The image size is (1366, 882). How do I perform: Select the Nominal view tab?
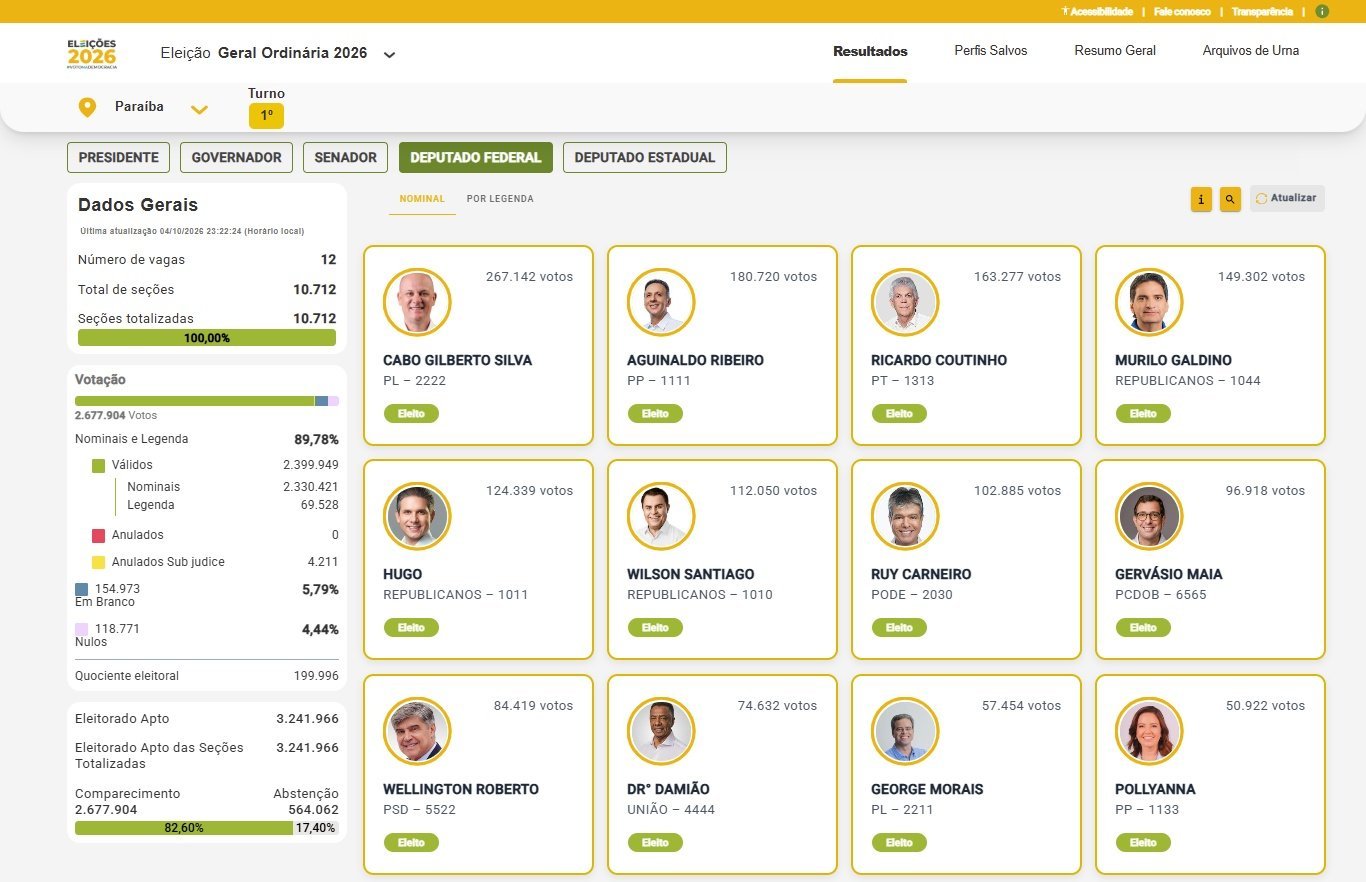point(422,199)
